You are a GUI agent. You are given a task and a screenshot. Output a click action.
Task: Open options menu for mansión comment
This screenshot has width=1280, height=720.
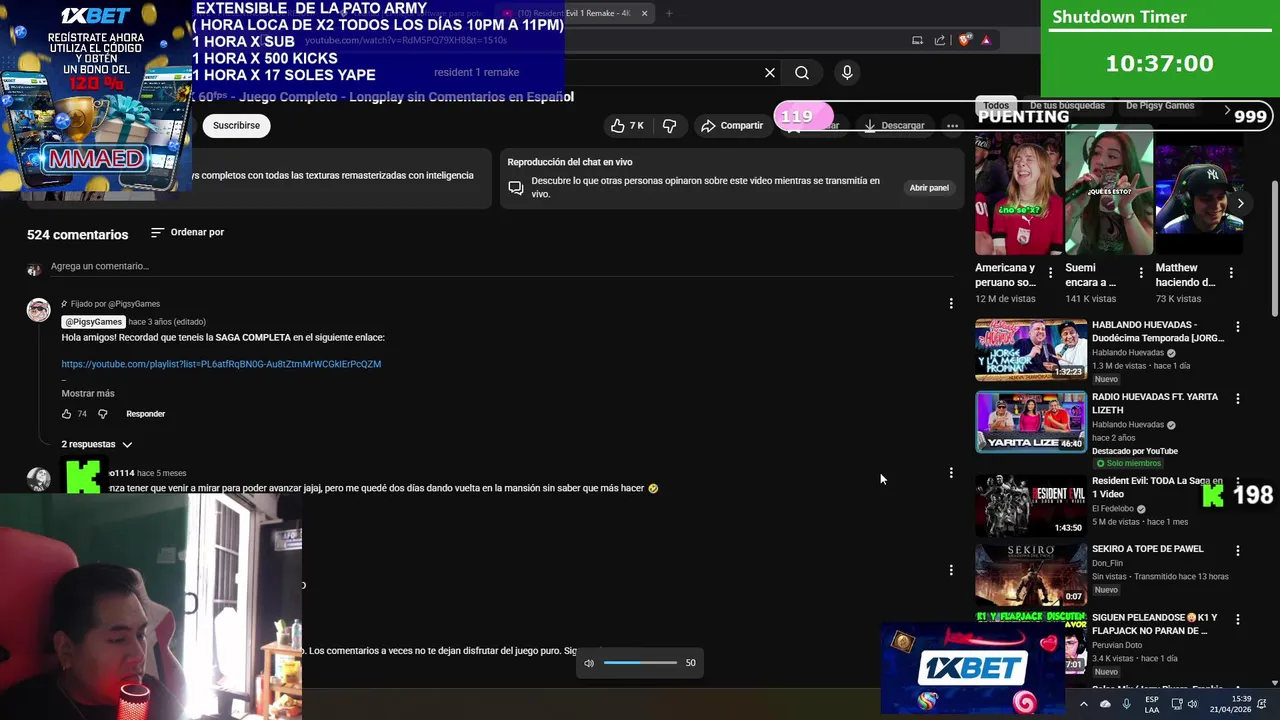tap(951, 473)
